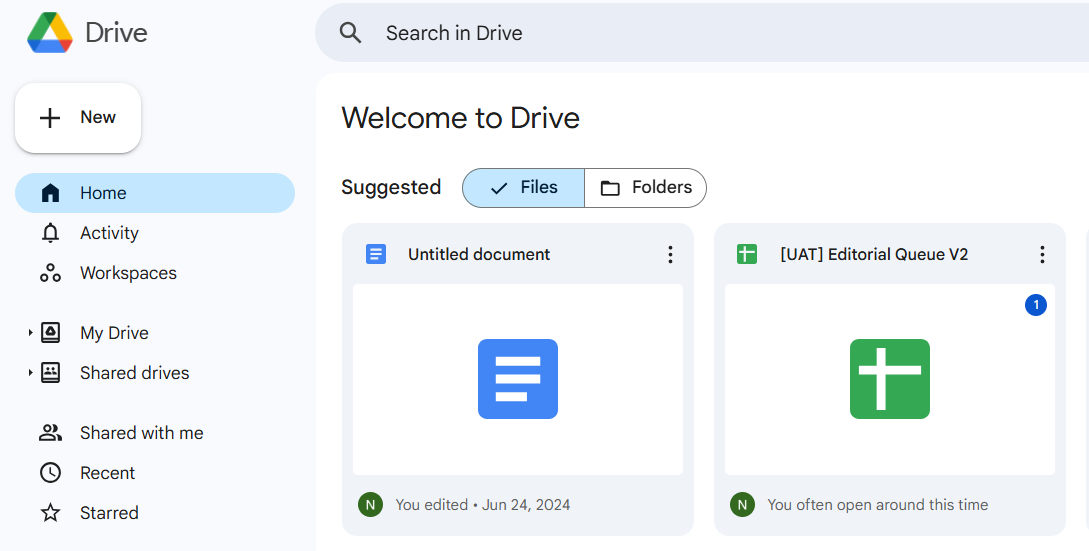The height and width of the screenshot is (551, 1089).
Task: Open more actions for Untitled document
Action: click(x=670, y=255)
